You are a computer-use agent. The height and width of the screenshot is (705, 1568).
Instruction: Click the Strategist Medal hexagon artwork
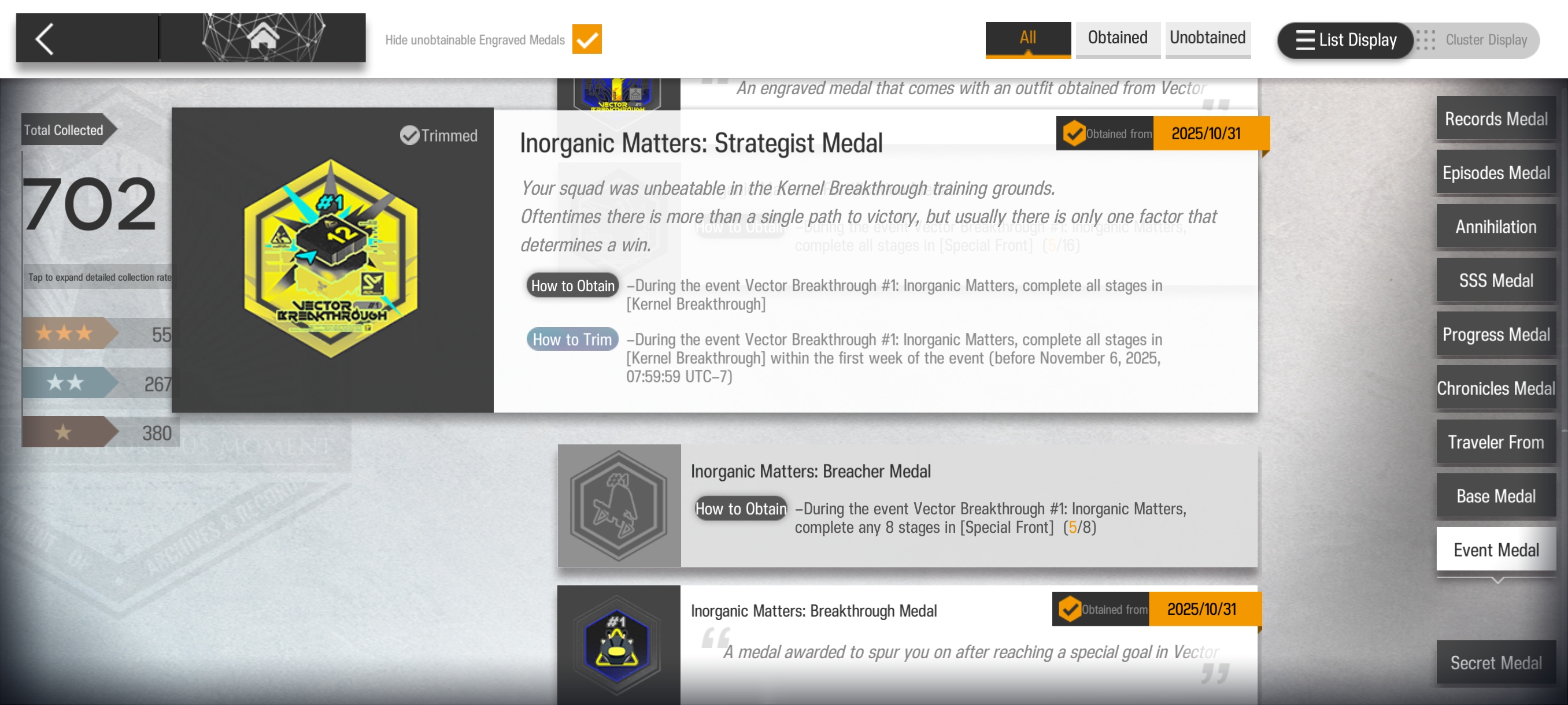coord(331,258)
